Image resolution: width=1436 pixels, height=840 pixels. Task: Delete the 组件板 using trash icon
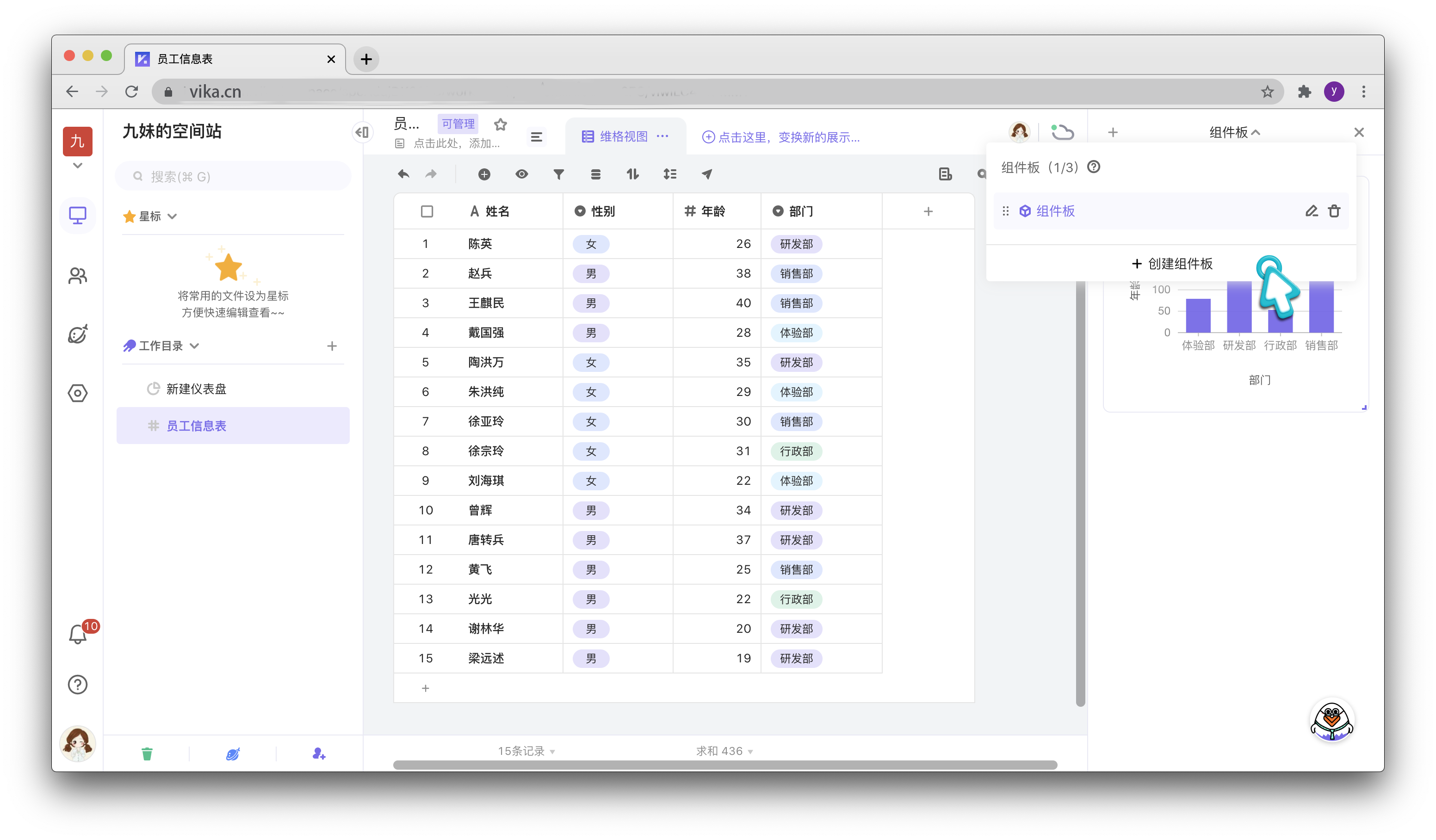[x=1334, y=211]
